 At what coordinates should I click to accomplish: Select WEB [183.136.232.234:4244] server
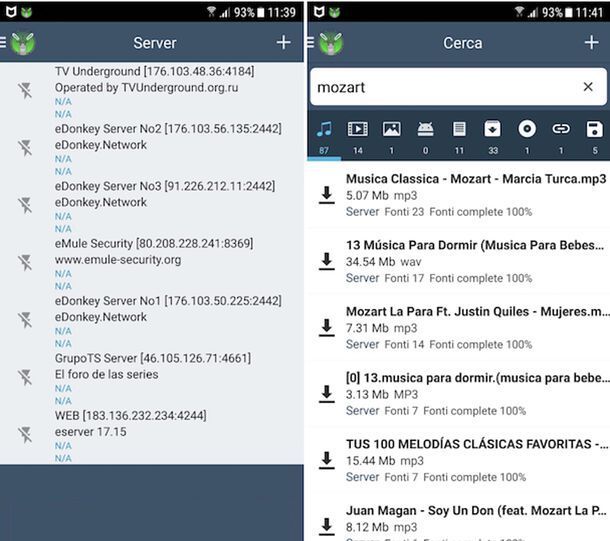(x=152, y=436)
